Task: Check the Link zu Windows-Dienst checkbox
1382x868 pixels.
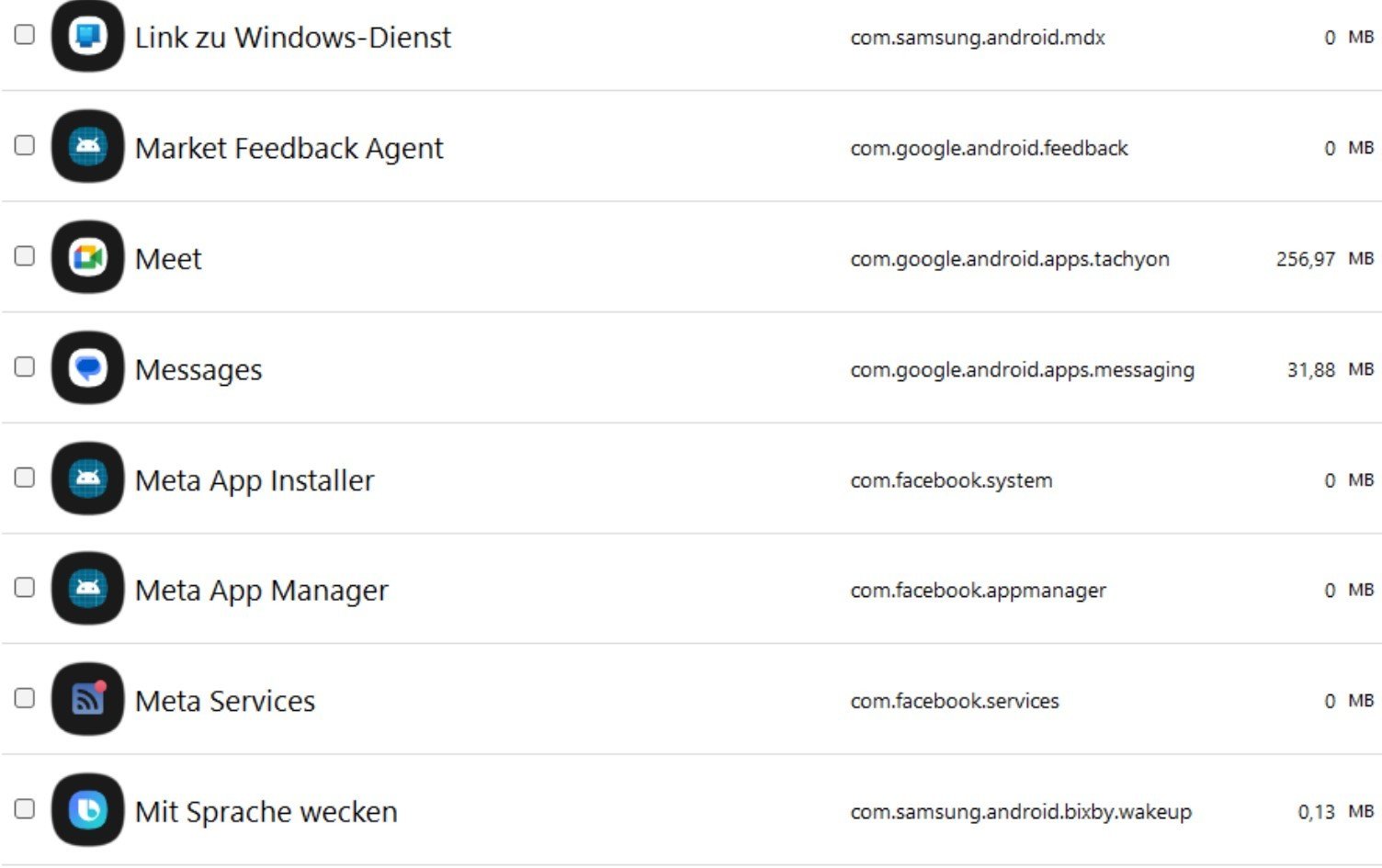Action: pos(25,35)
